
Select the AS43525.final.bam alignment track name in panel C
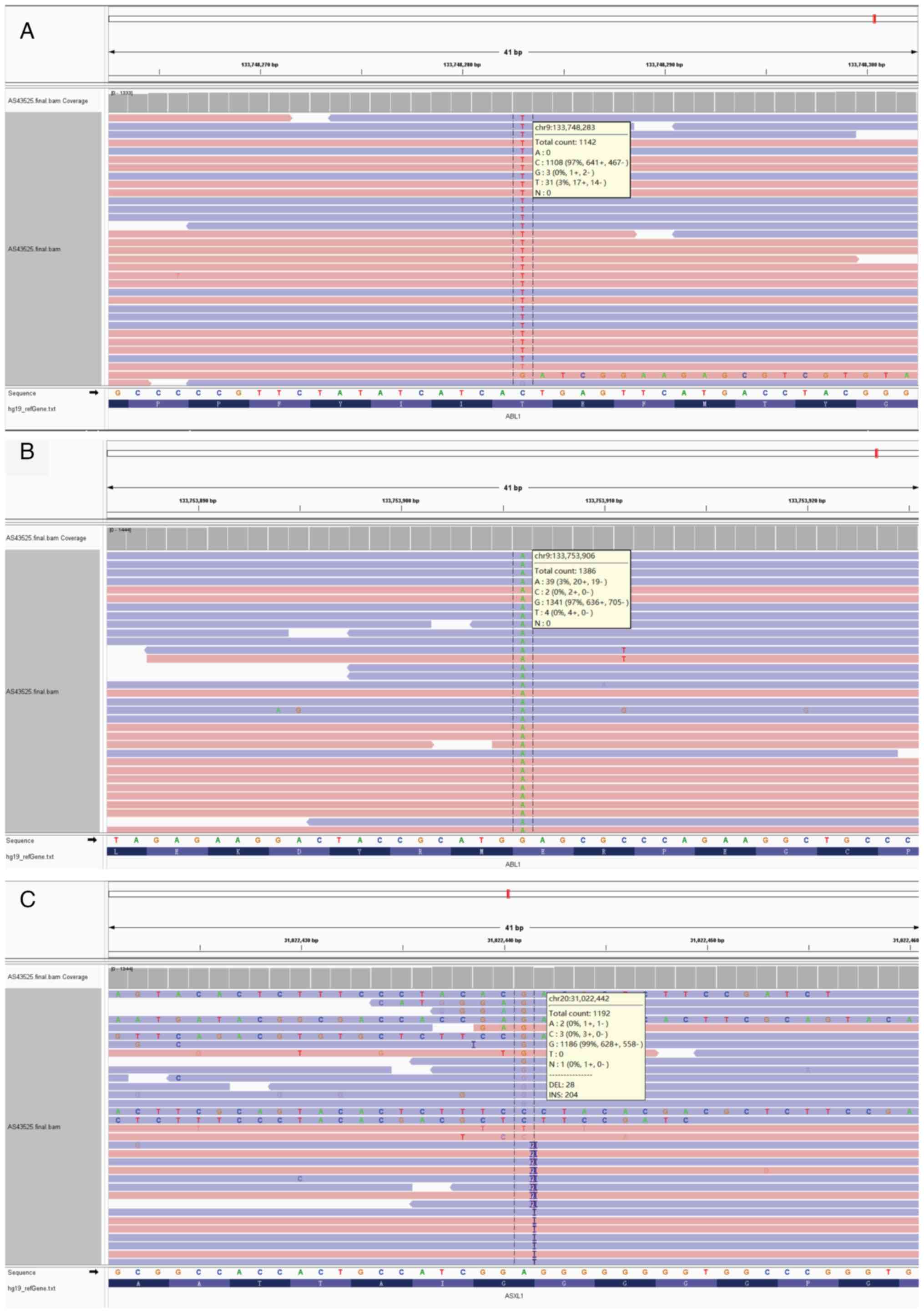point(33,1126)
